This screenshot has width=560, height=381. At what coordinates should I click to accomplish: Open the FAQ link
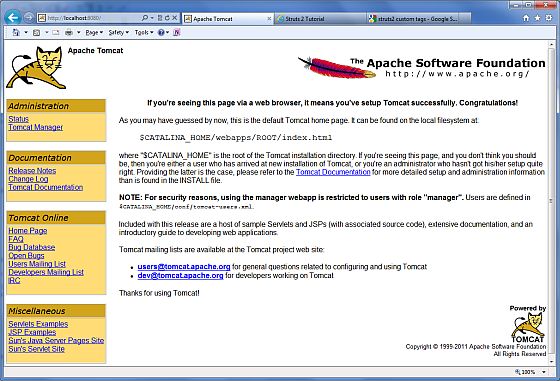pyautogui.click(x=16, y=239)
